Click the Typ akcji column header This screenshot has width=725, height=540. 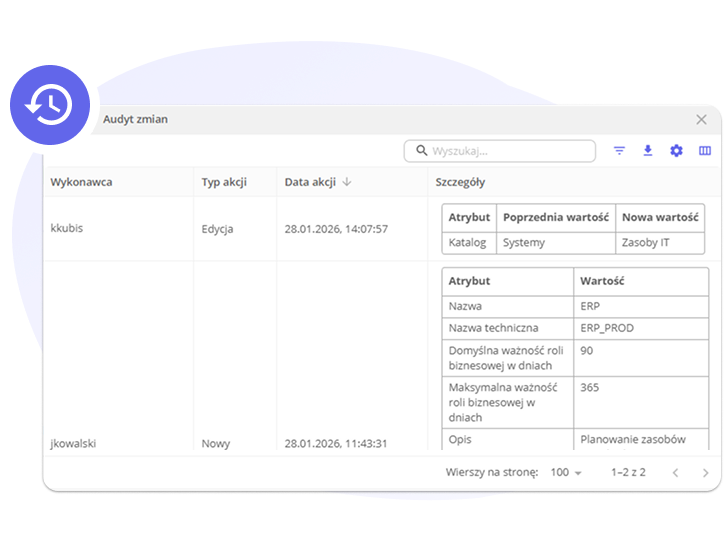[x=224, y=182]
